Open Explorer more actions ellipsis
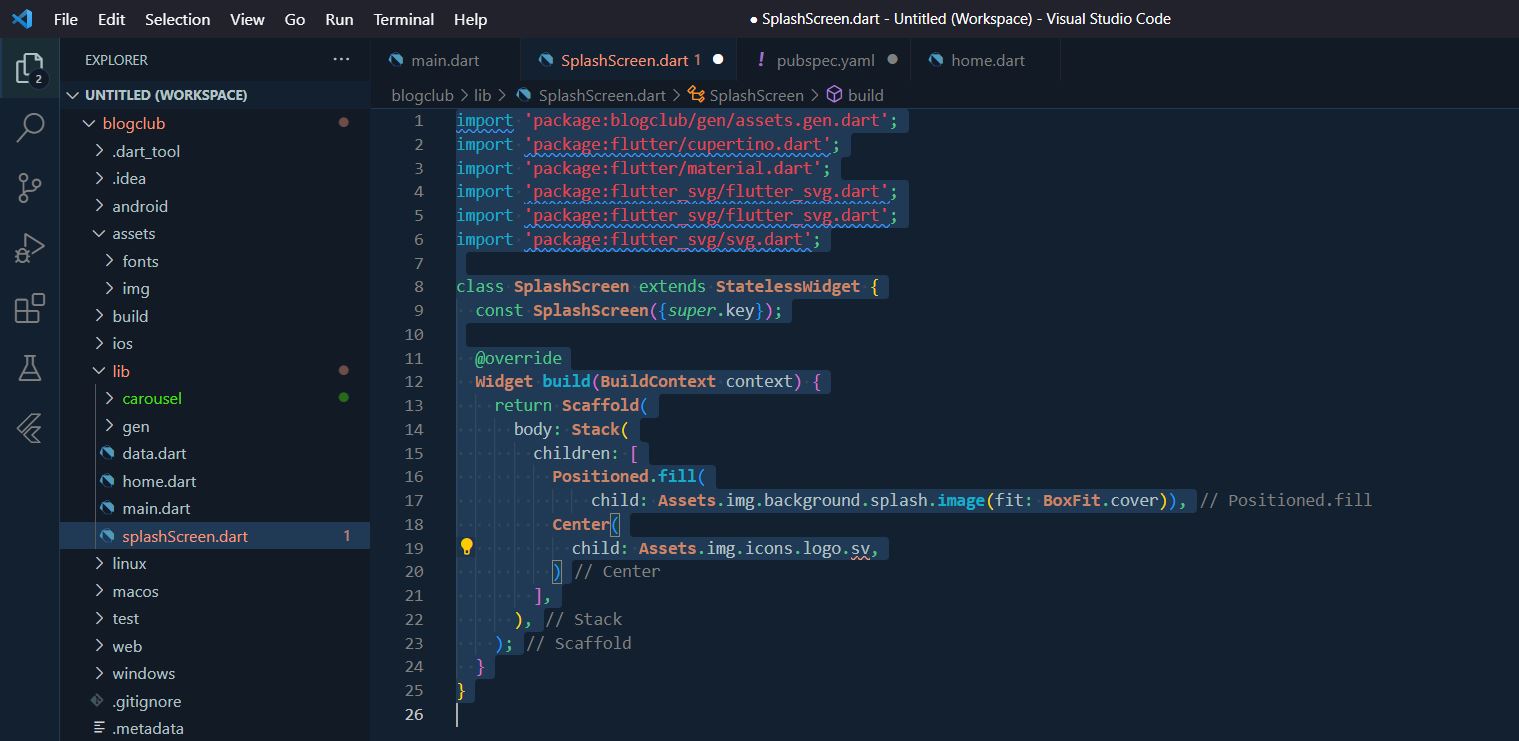Viewport: 1519px width, 741px height. pyautogui.click(x=342, y=60)
